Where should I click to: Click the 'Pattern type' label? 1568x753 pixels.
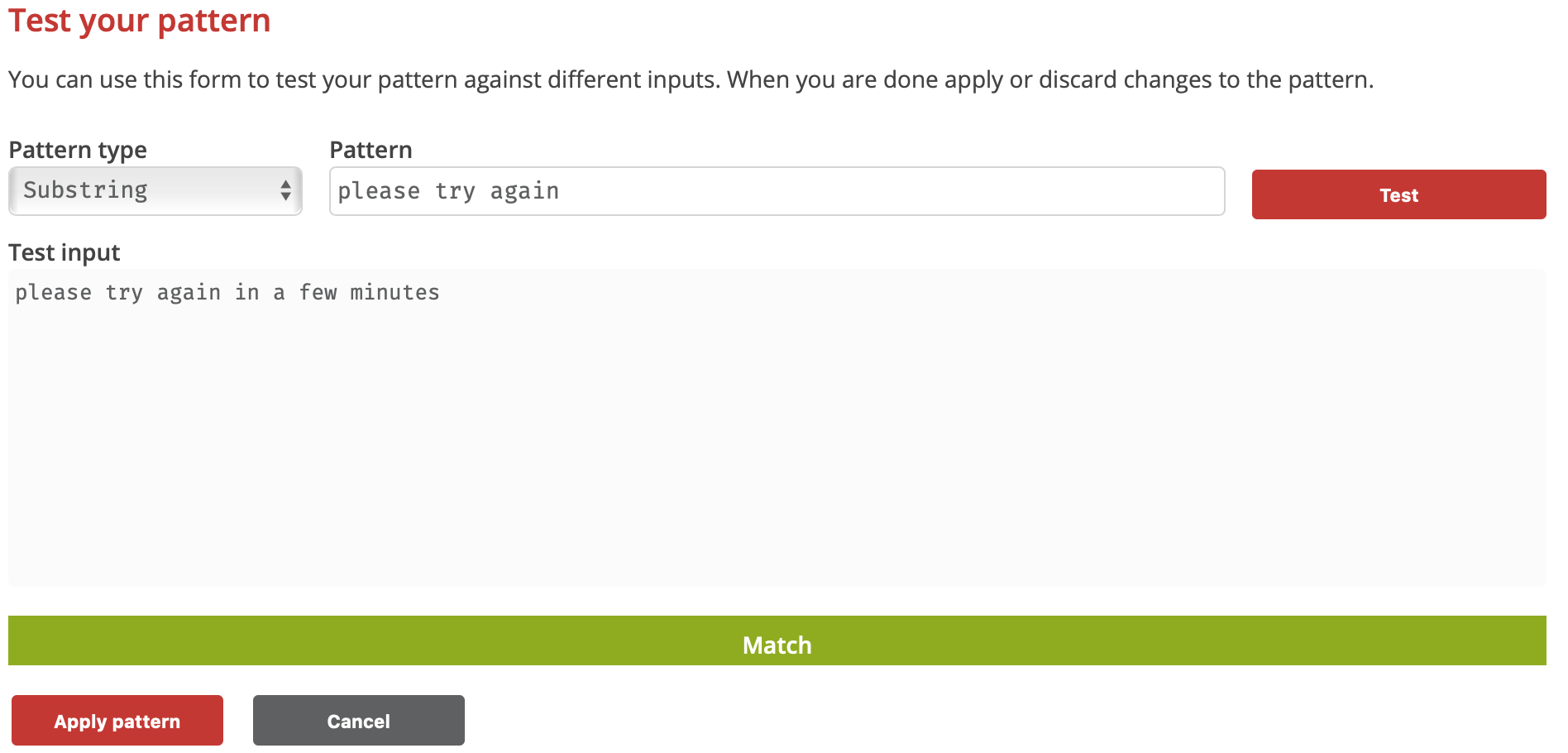point(78,150)
